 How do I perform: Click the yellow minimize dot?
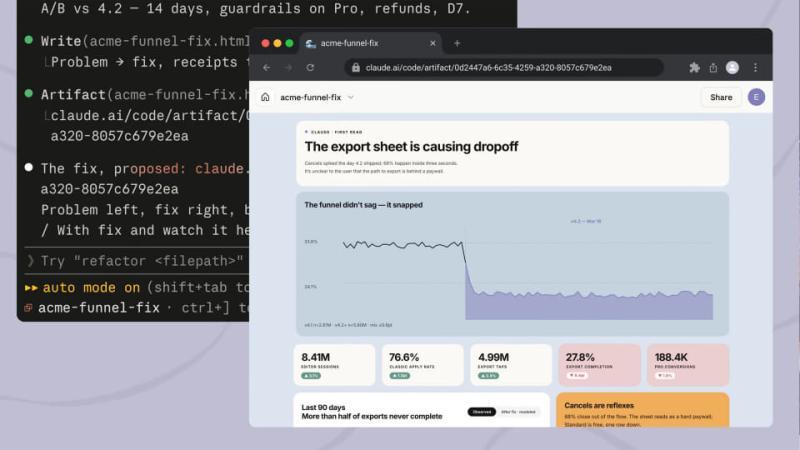(x=278, y=43)
